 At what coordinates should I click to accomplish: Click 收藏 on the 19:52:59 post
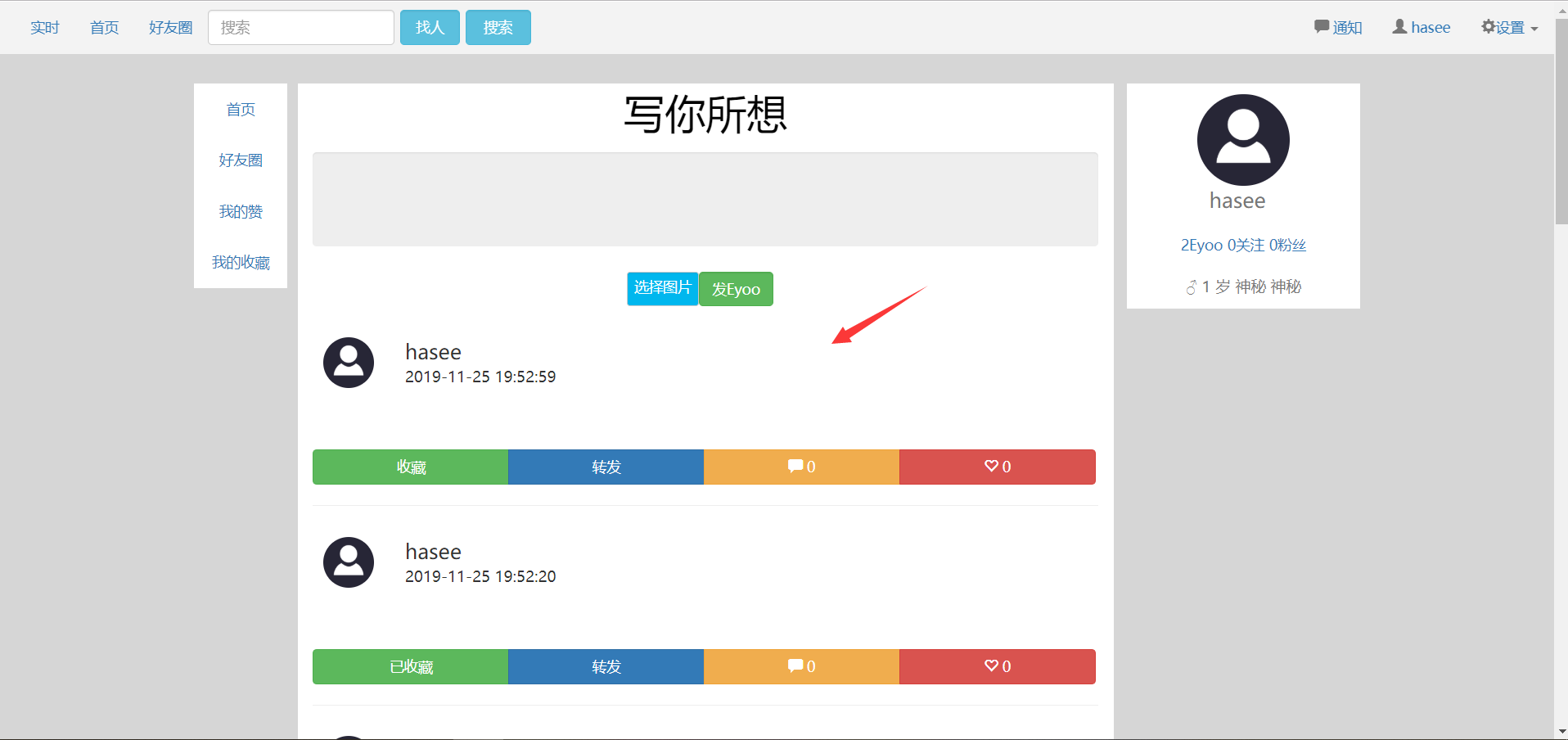click(411, 467)
